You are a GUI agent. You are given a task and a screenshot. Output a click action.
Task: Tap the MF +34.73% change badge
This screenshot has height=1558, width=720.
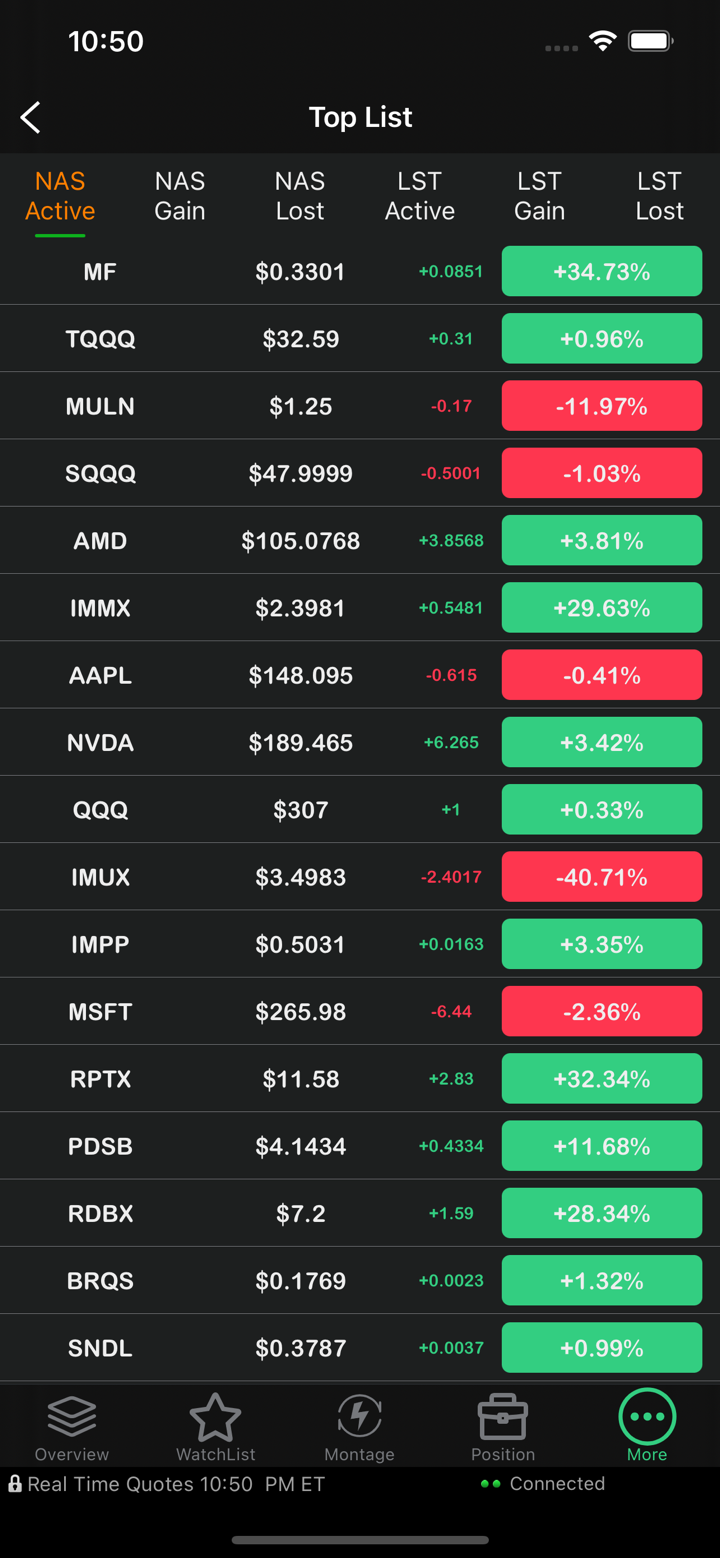pyautogui.click(x=602, y=272)
